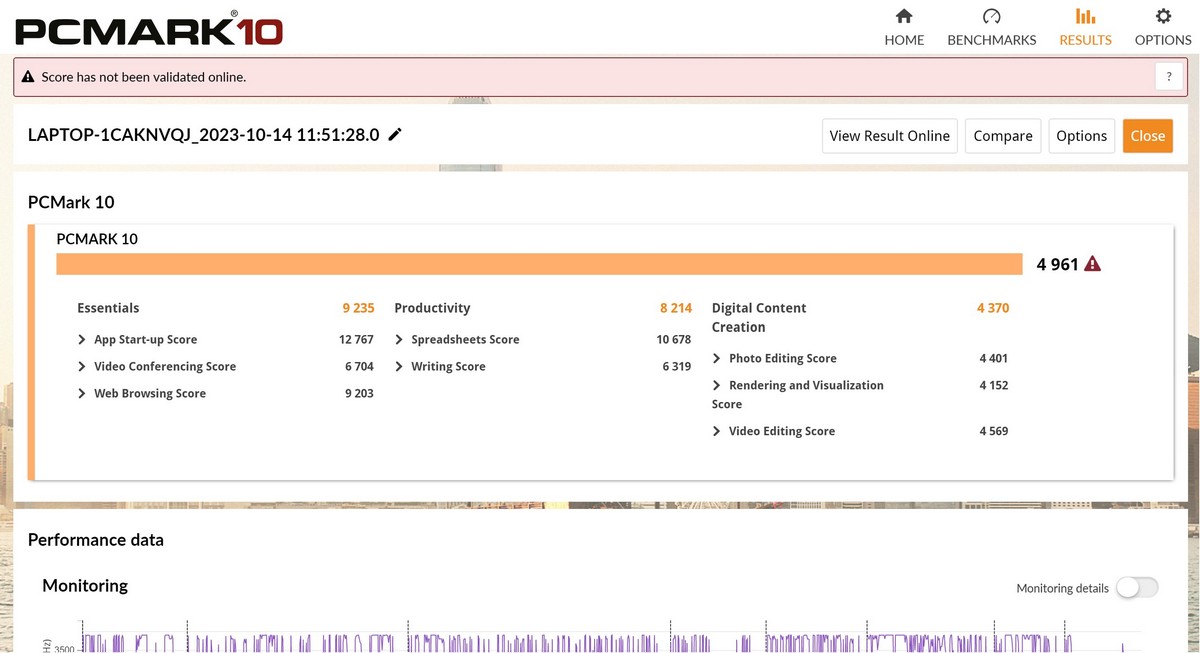Viewport: 1200px width, 653px height.
Task: Click the Home house icon
Action: (x=904, y=16)
